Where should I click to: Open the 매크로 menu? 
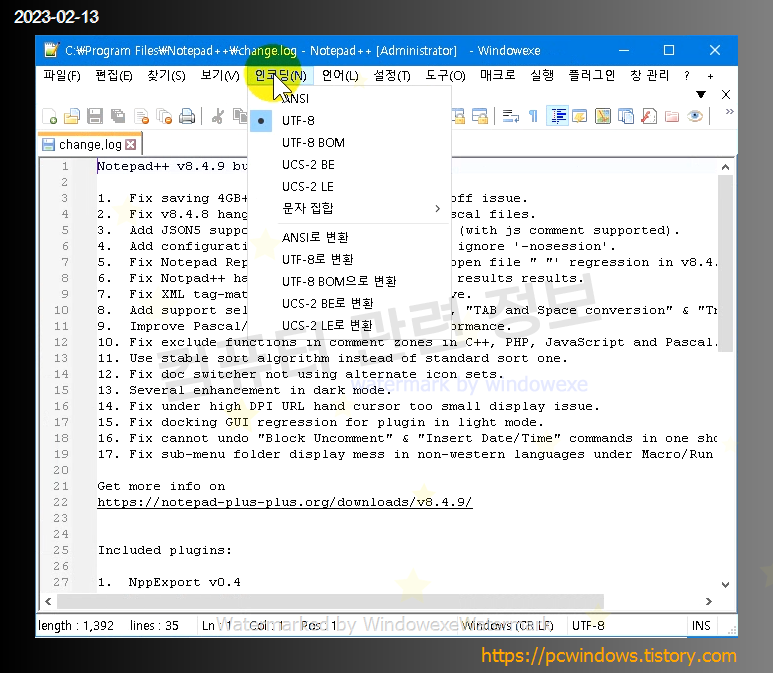(498, 75)
